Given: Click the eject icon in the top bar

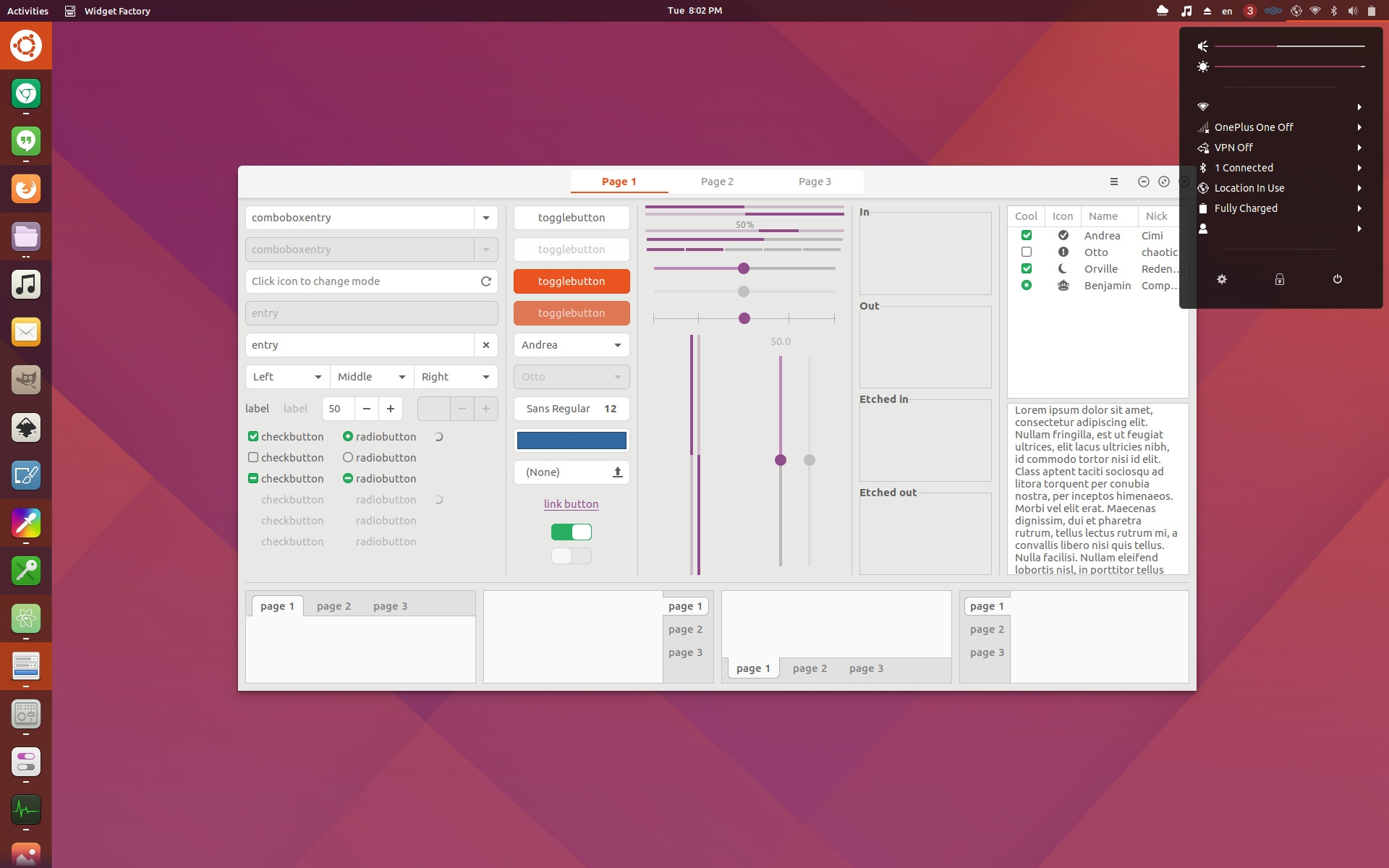Looking at the screenshot, I should tap(1207, 11).
